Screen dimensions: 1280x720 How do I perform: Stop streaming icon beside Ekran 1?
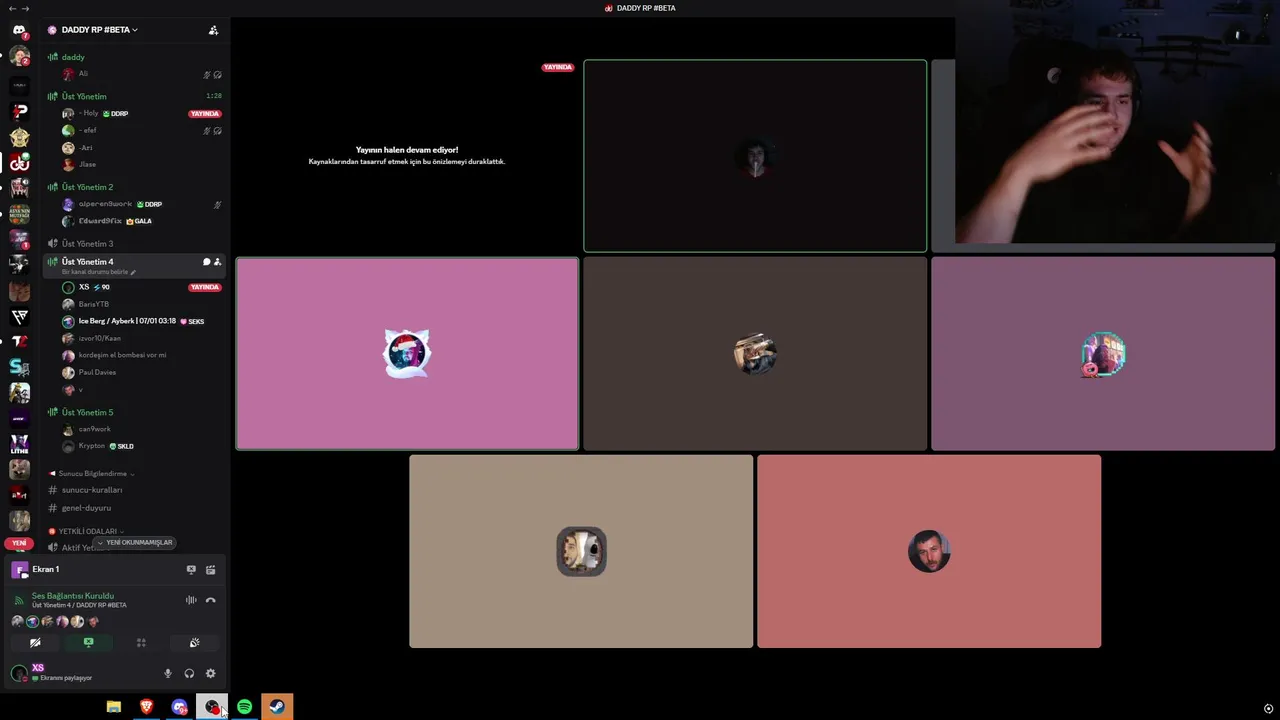191,570
